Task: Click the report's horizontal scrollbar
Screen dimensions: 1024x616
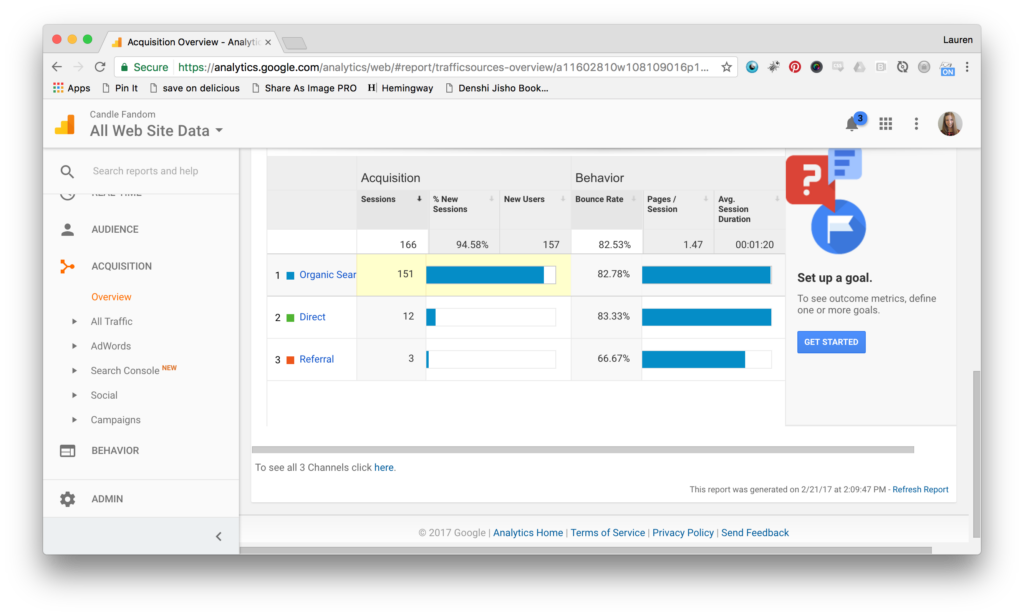Action: coord(583,449)
